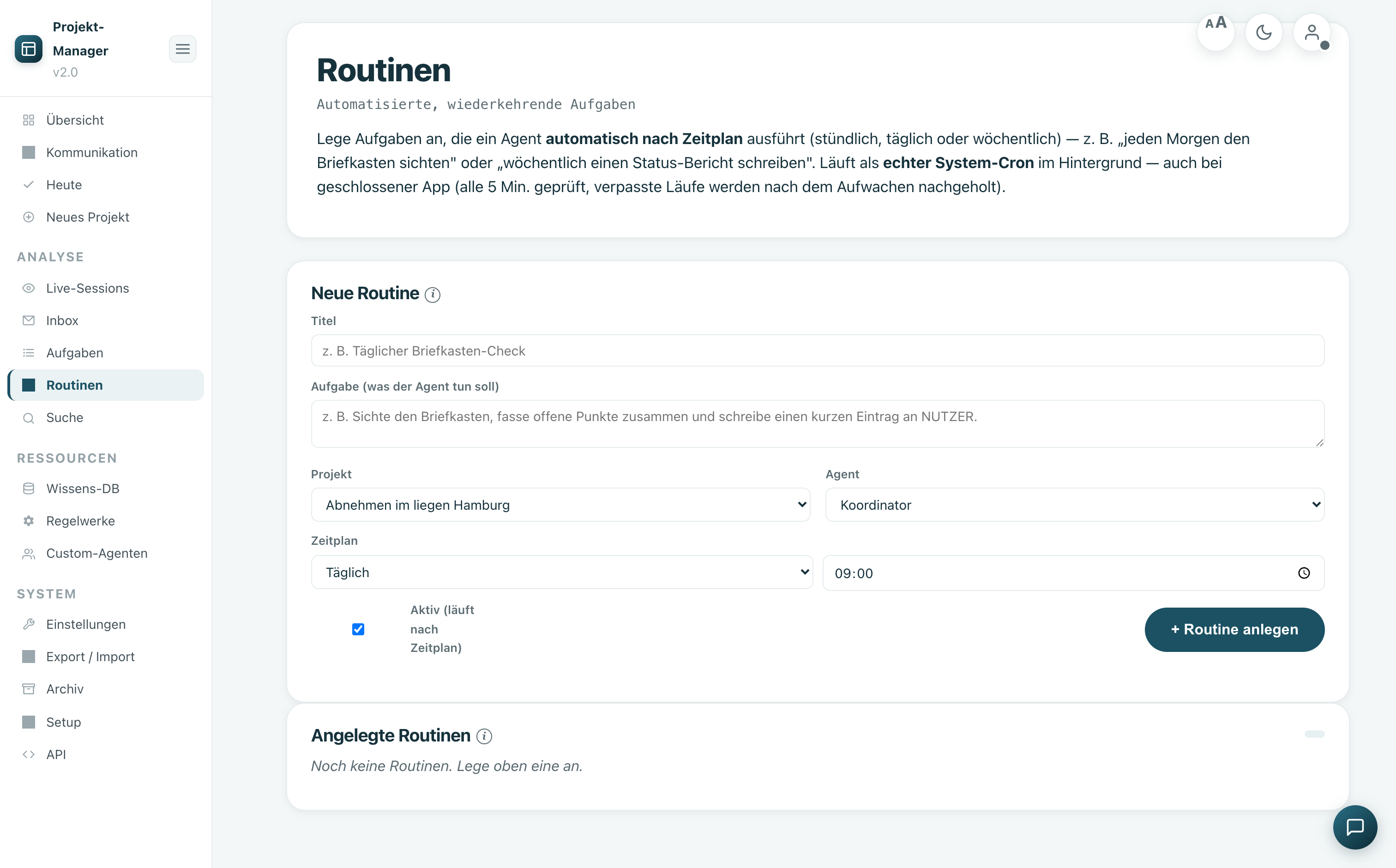
Task: Open Wissens-DB from the sidebar
Action: [106, 488]
